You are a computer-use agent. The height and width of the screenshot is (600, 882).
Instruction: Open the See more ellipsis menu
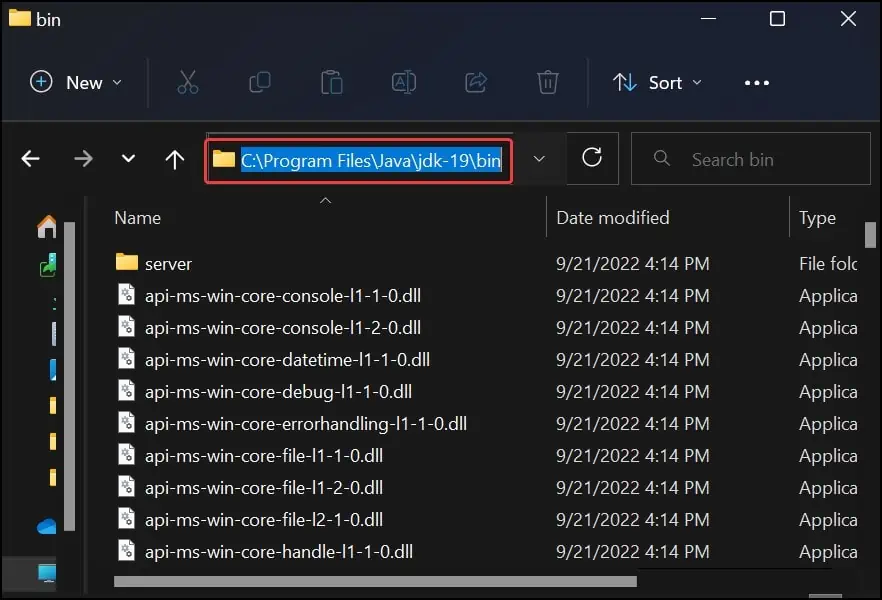tap(756, 83)
